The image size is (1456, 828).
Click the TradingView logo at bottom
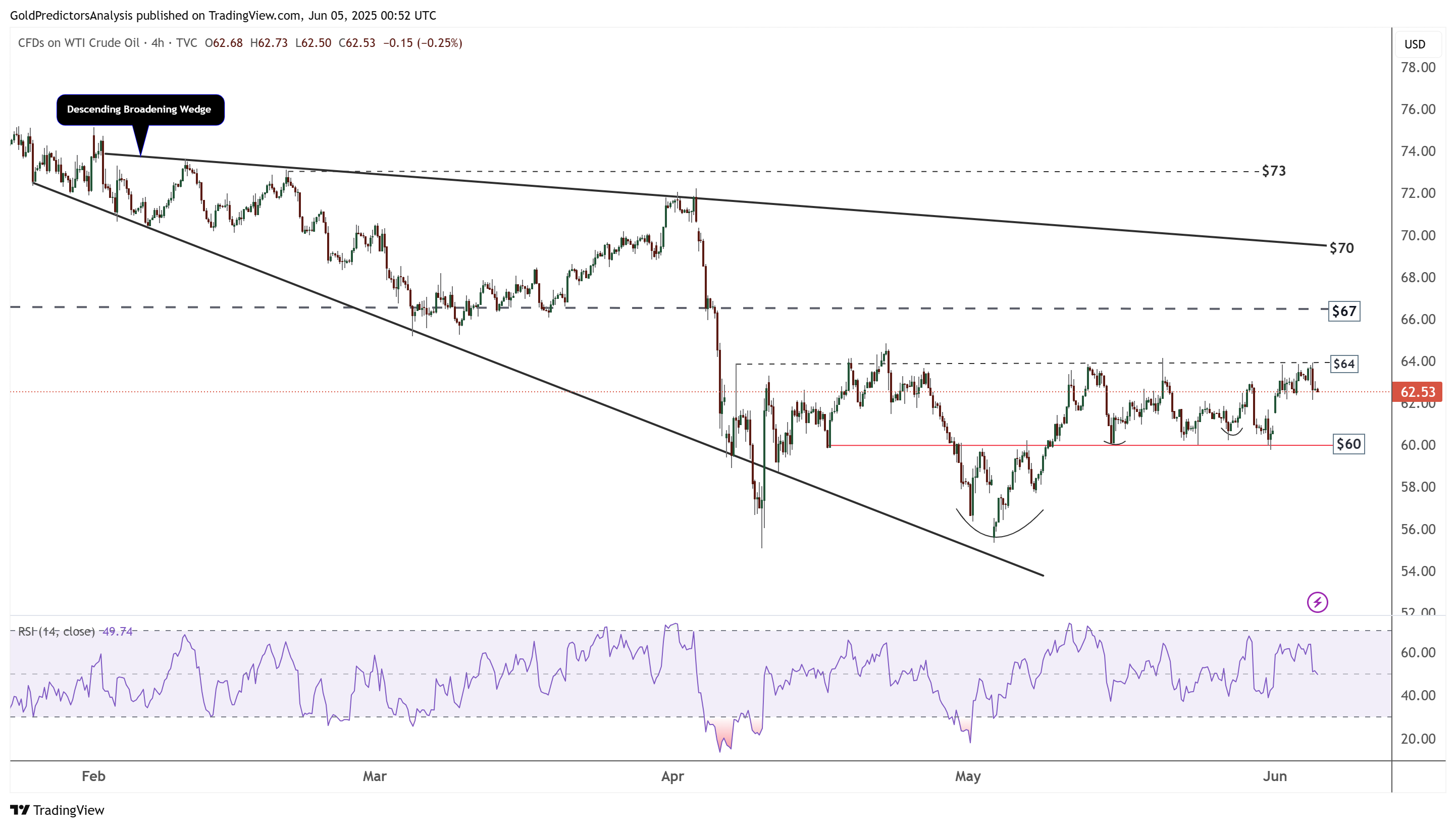pos(58,810)
